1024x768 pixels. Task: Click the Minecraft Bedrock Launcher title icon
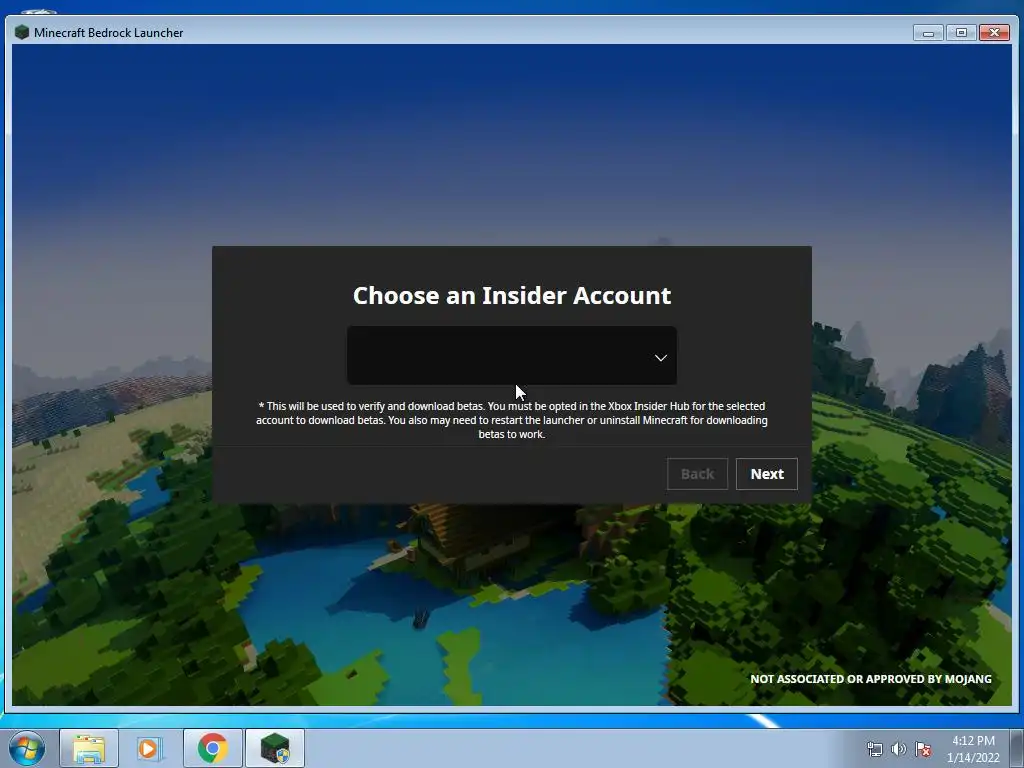[22, 32]
